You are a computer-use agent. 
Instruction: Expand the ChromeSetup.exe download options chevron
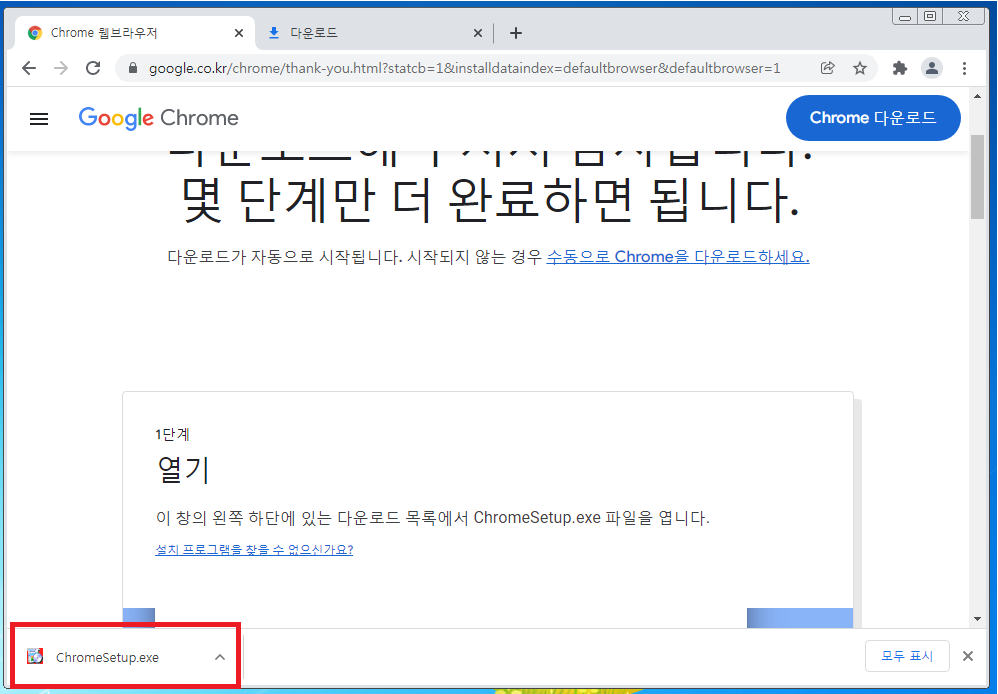point(220,657)
